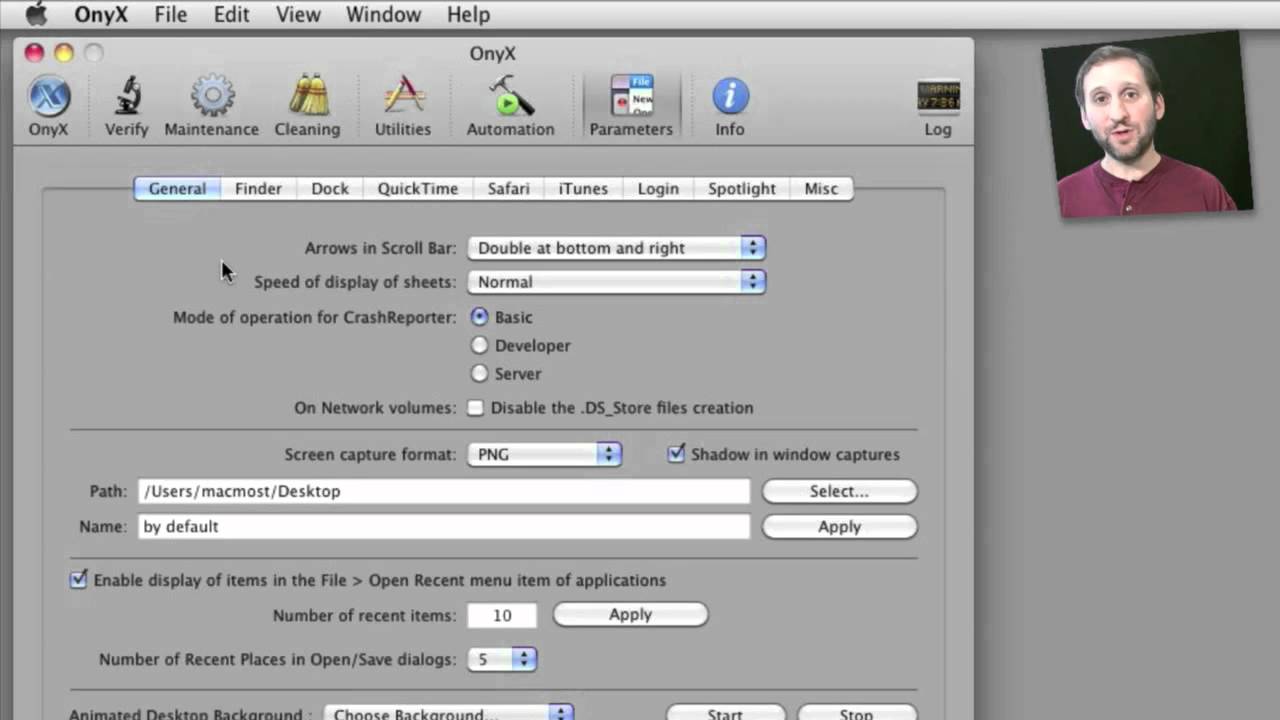Switch to the QuickTime tab

pos(418,188)
